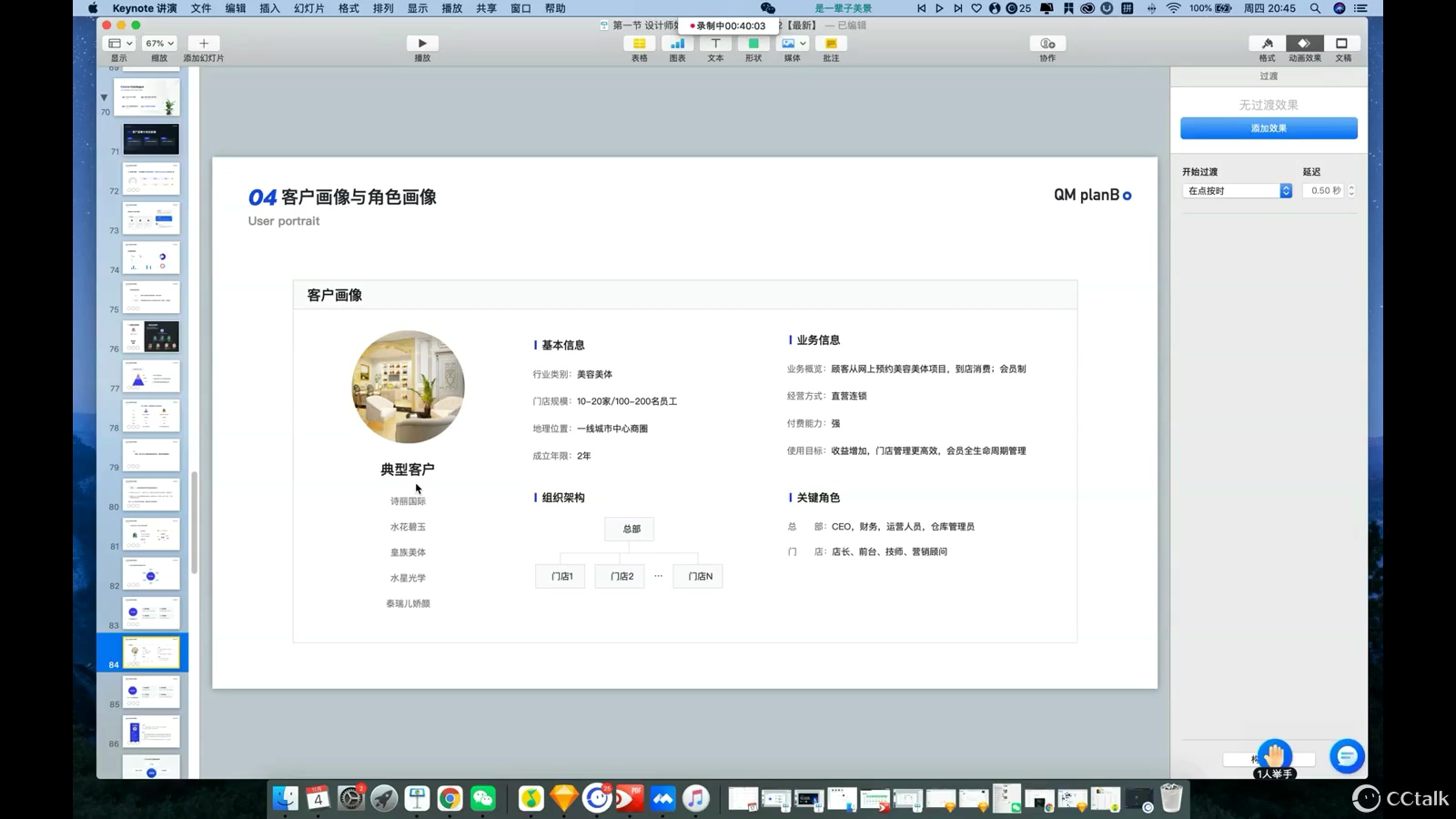
Task: Open the 显示 view options menu
Action: pos(119,44)
